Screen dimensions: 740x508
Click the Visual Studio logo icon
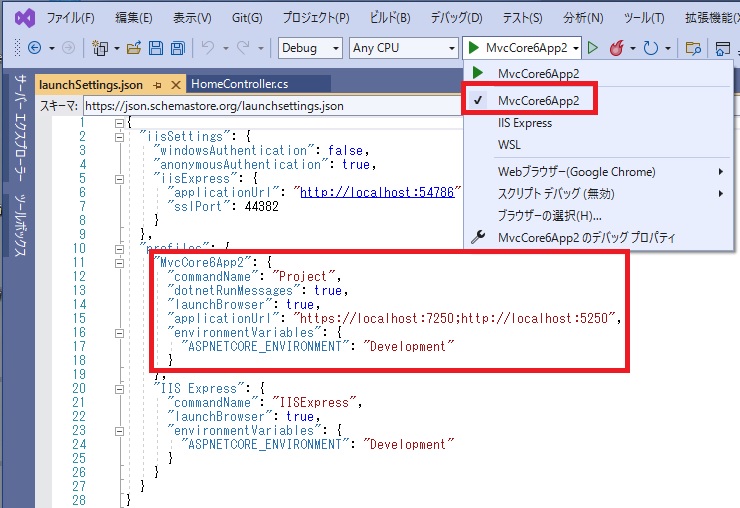25,18
